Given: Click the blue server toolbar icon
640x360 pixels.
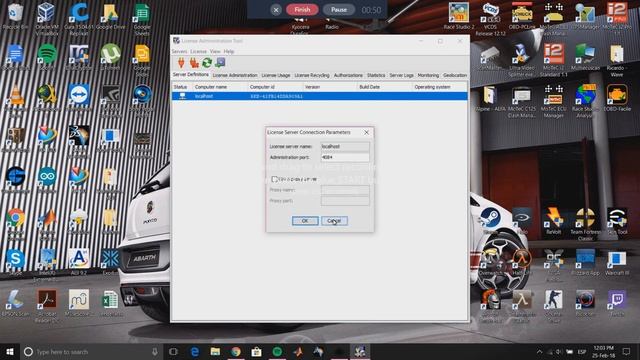Looking at the screenshot, I should [x=220, y=63].
